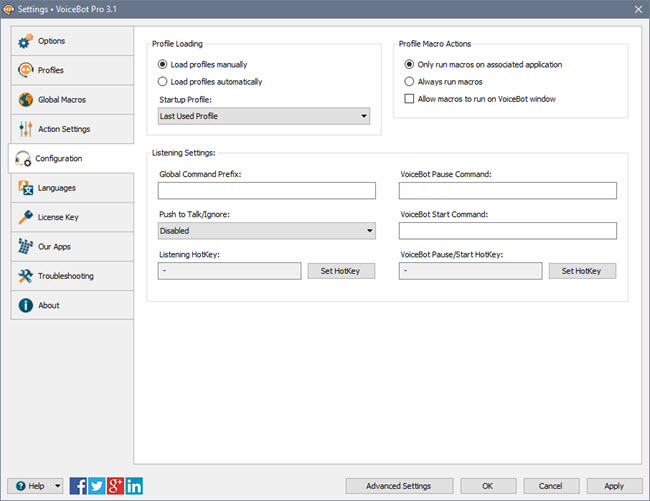Click the OK button
The width and height of the screenshot is (650, 501).
pos(488,486)
